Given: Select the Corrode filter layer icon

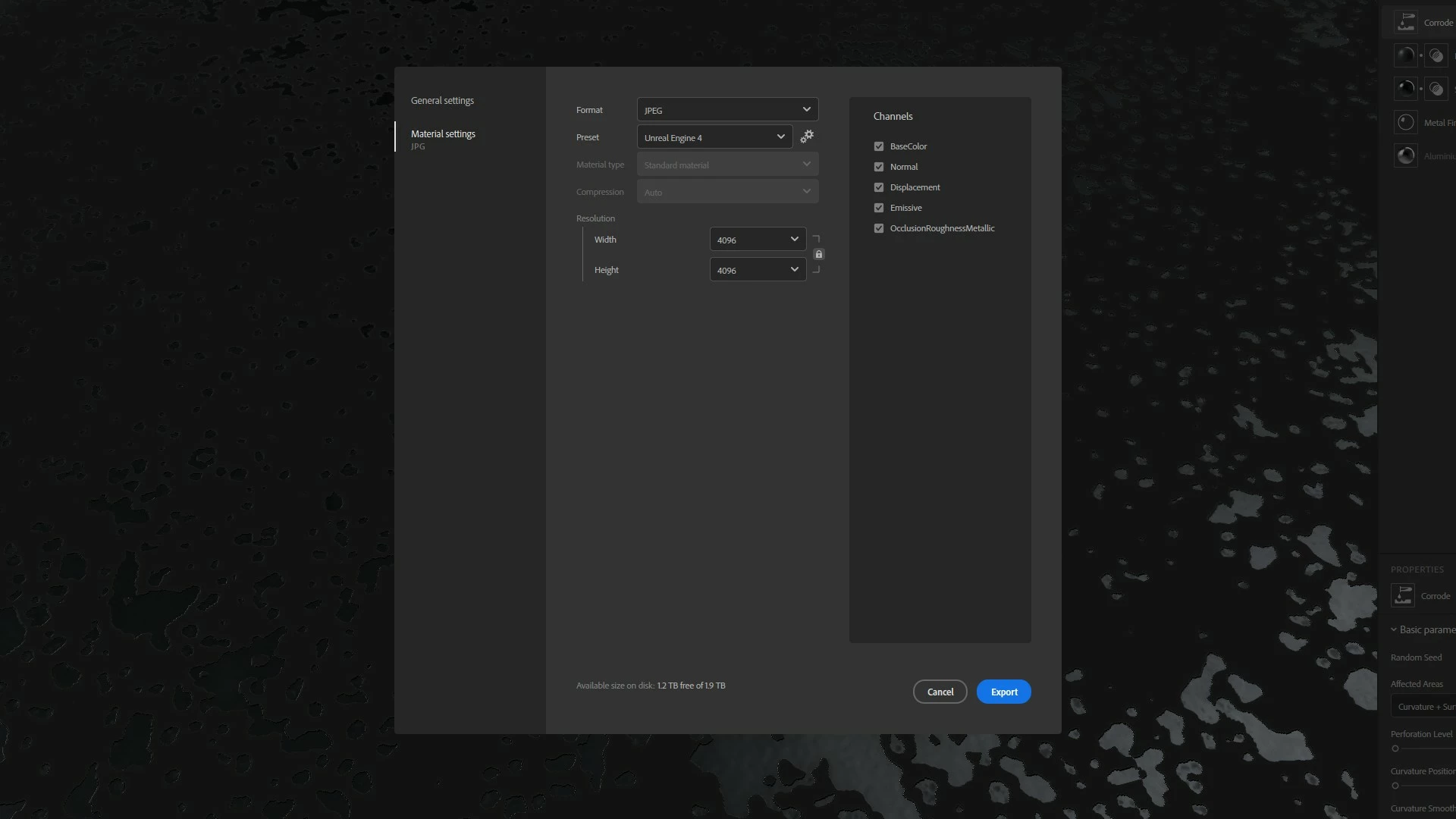Looking at the screenshot, I should click(x=1406, y=22).
